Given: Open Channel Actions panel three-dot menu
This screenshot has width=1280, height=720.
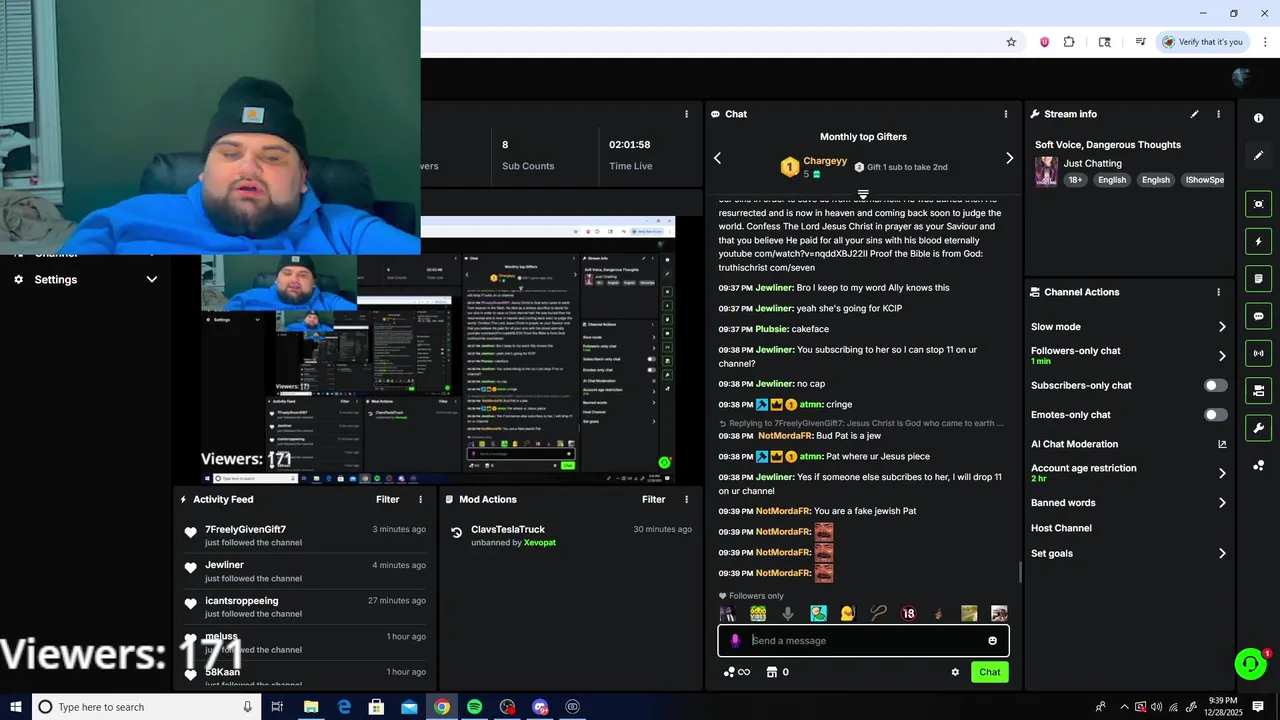Looking at the screenshot, I should [x=1218, y=292].
